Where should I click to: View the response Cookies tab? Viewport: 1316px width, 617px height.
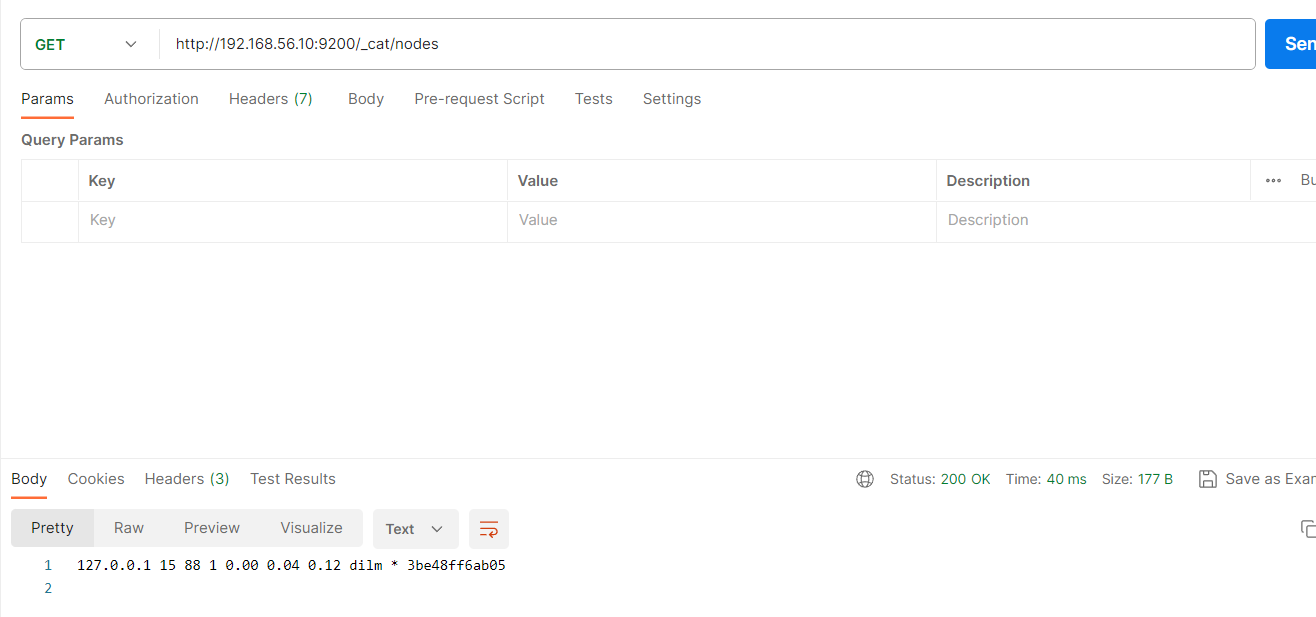tap(95, 479)
